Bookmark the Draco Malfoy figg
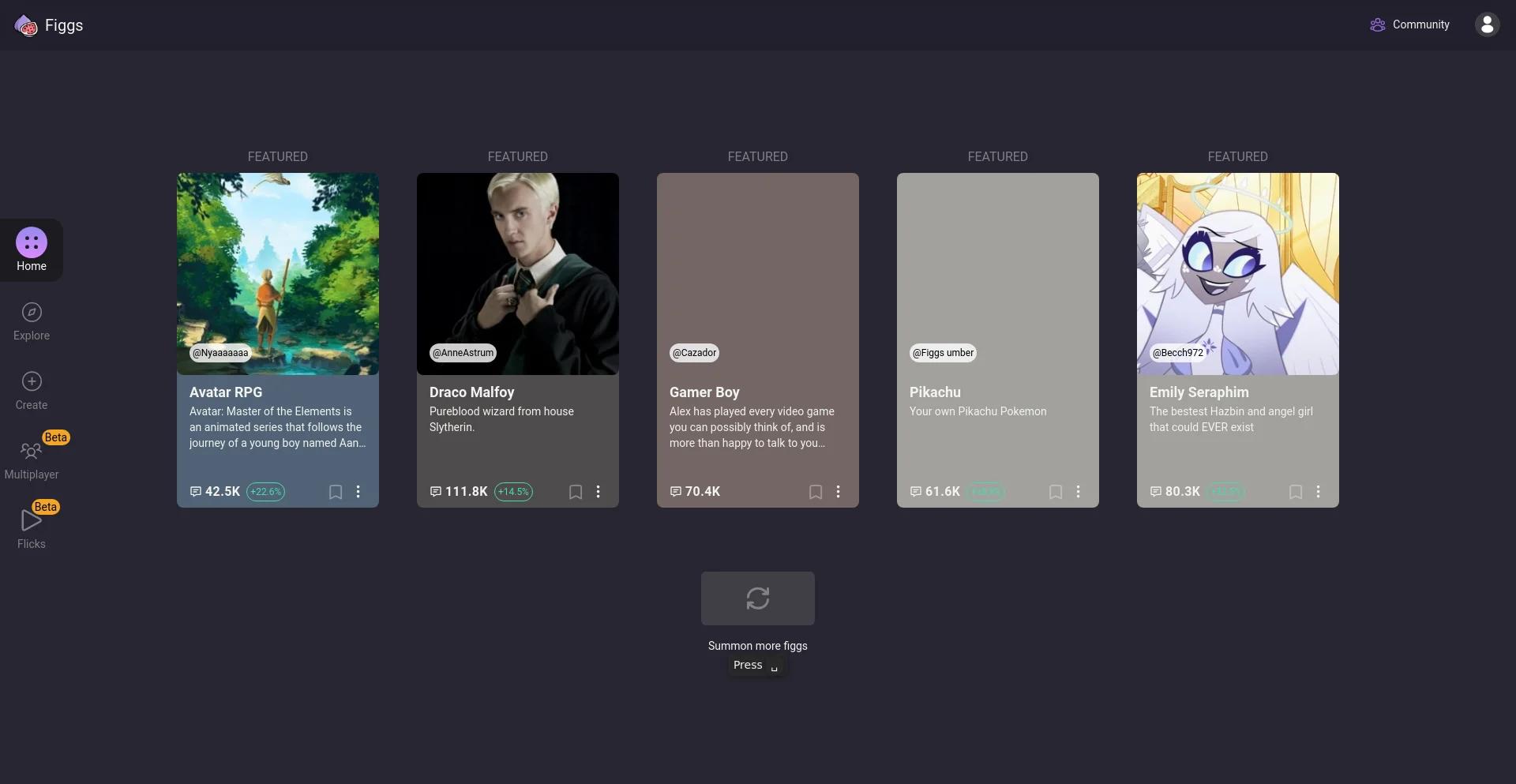The height and width of the screenshot is (784, 1516). (576, 492)
